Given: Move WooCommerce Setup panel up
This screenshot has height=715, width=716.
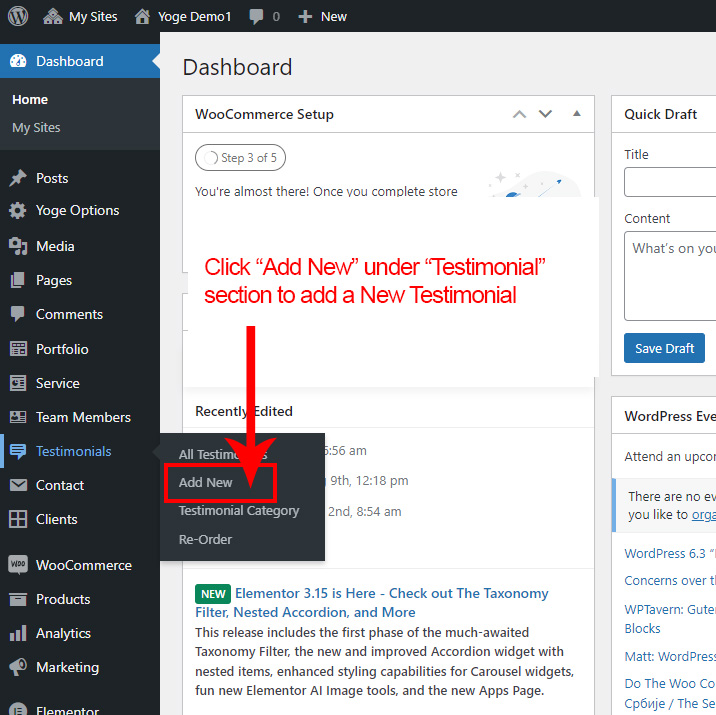Looking at the screenshot, I should [519, 114].
